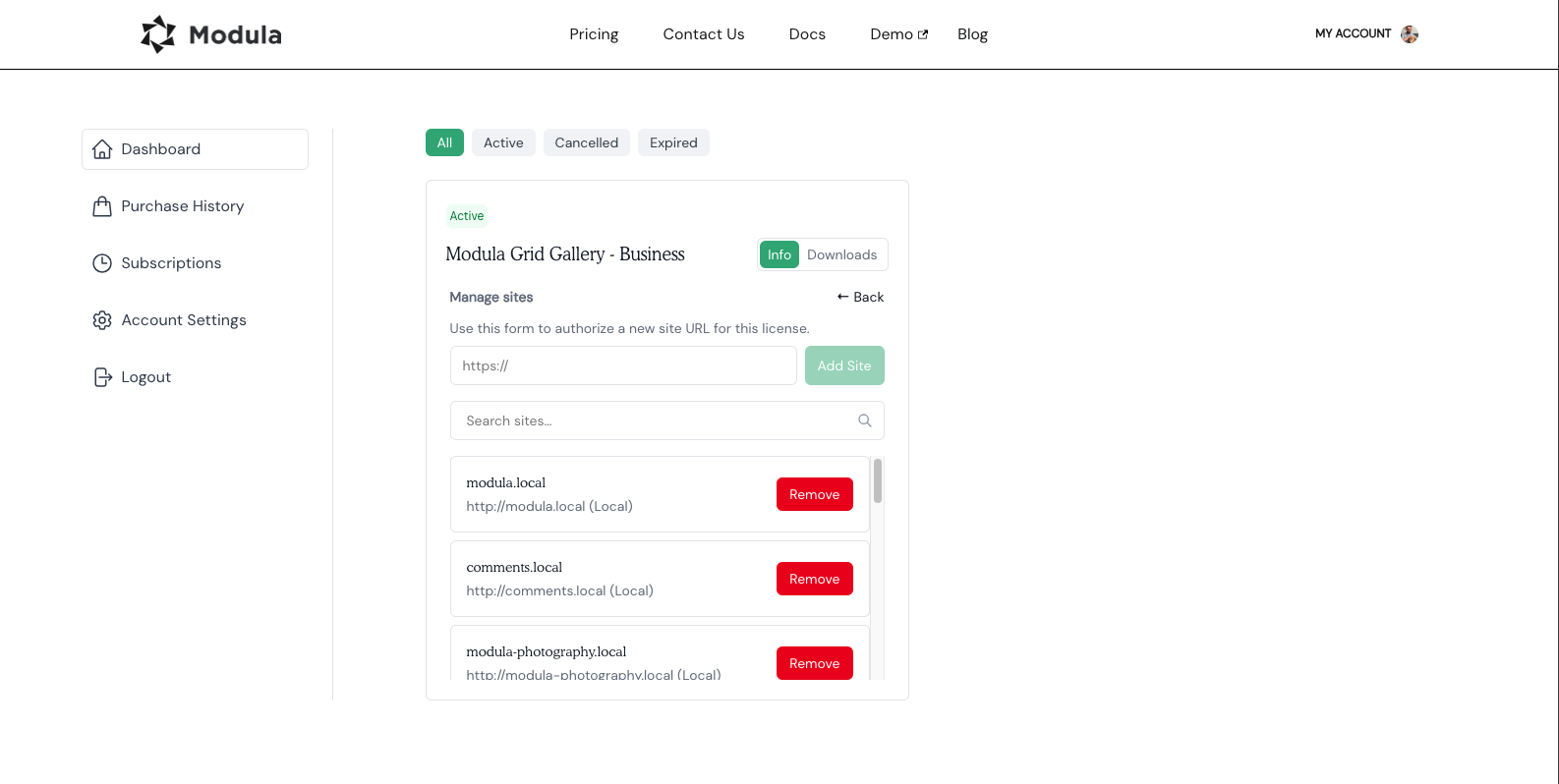Click the Logout exit icon

tap(102, 377)
